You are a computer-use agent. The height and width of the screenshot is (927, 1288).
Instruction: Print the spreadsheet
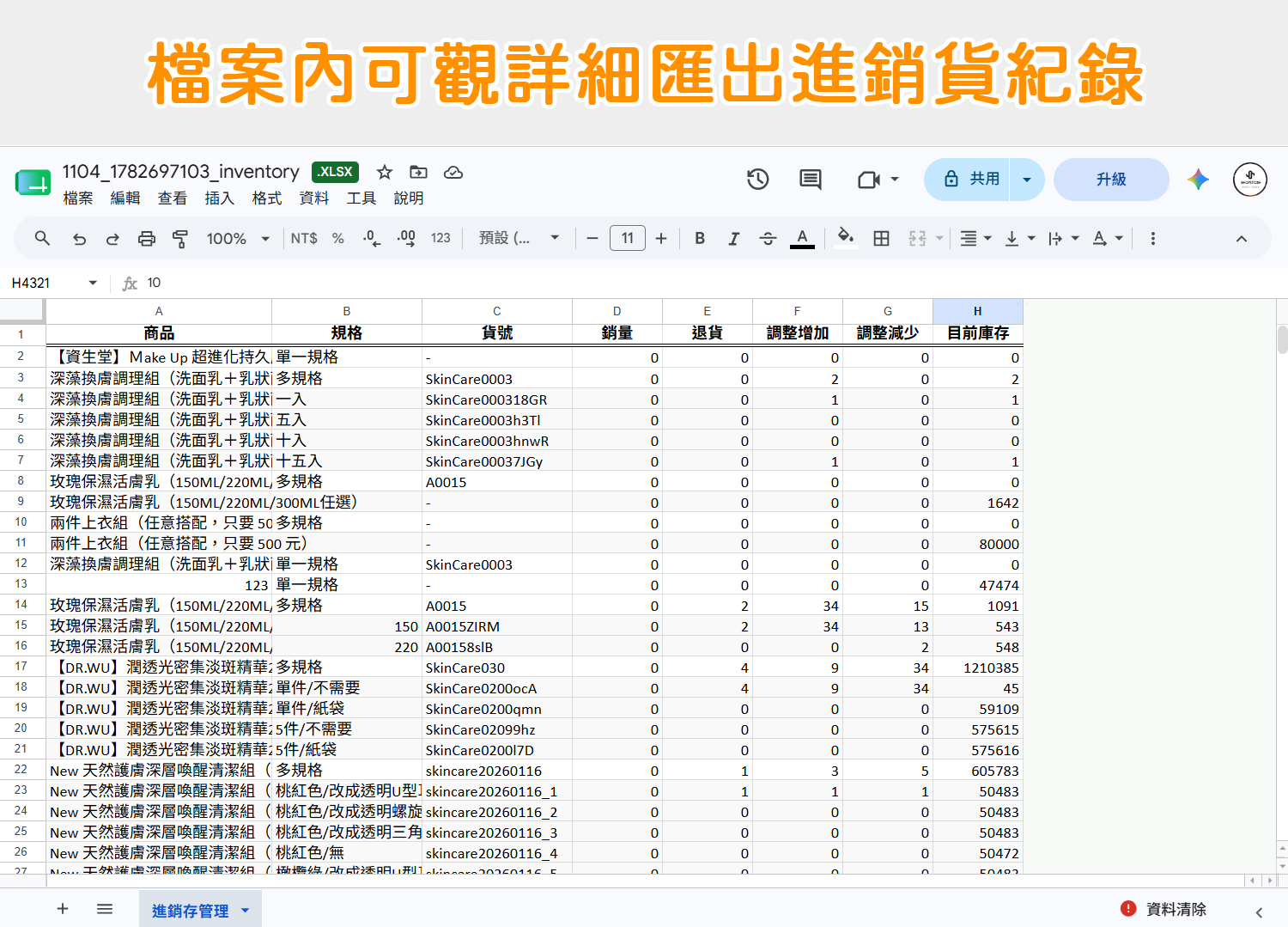(147, 239)
